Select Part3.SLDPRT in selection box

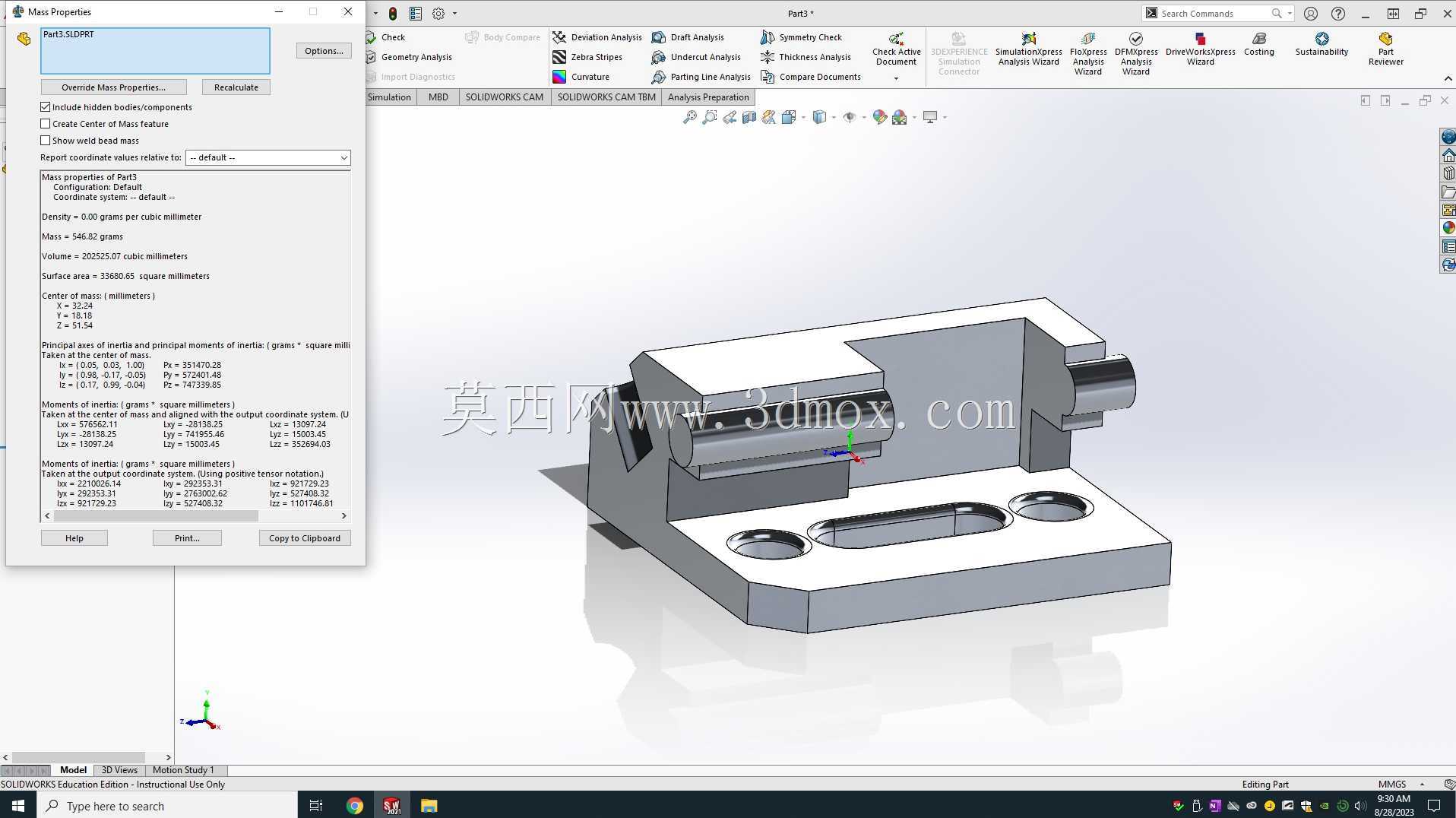point(68,34)
